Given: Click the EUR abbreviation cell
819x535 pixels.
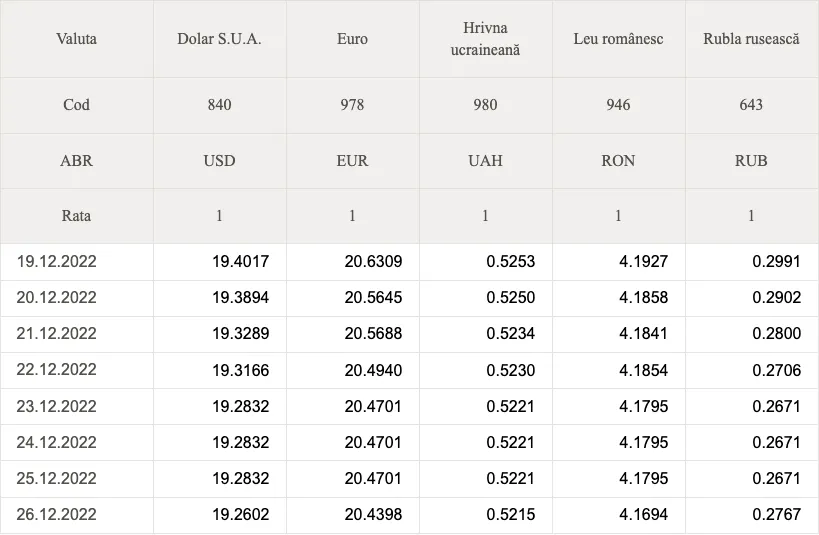Looking at the screenshot, I should [x=353, y=160].
